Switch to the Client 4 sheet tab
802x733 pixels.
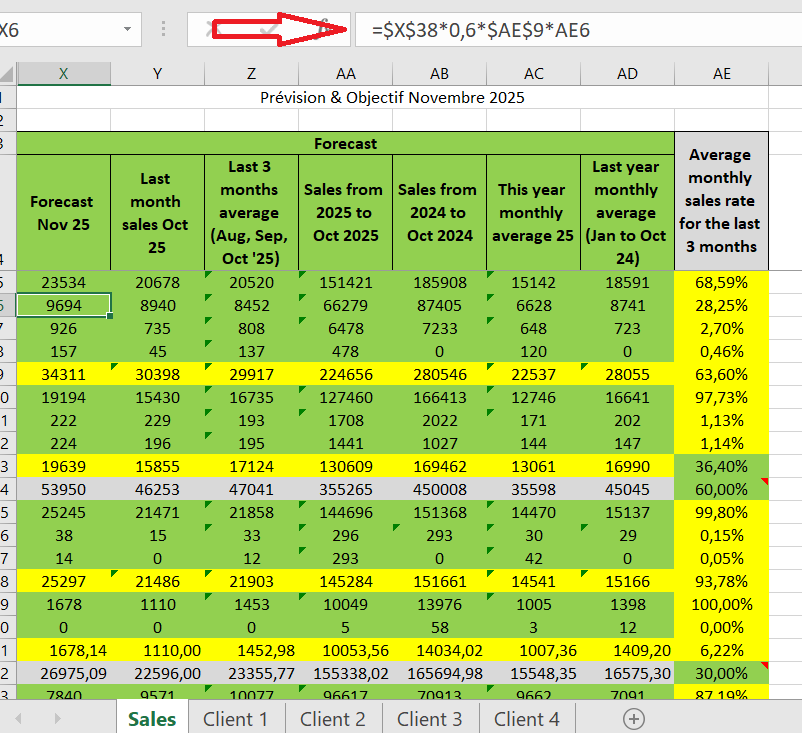(527, 718)
